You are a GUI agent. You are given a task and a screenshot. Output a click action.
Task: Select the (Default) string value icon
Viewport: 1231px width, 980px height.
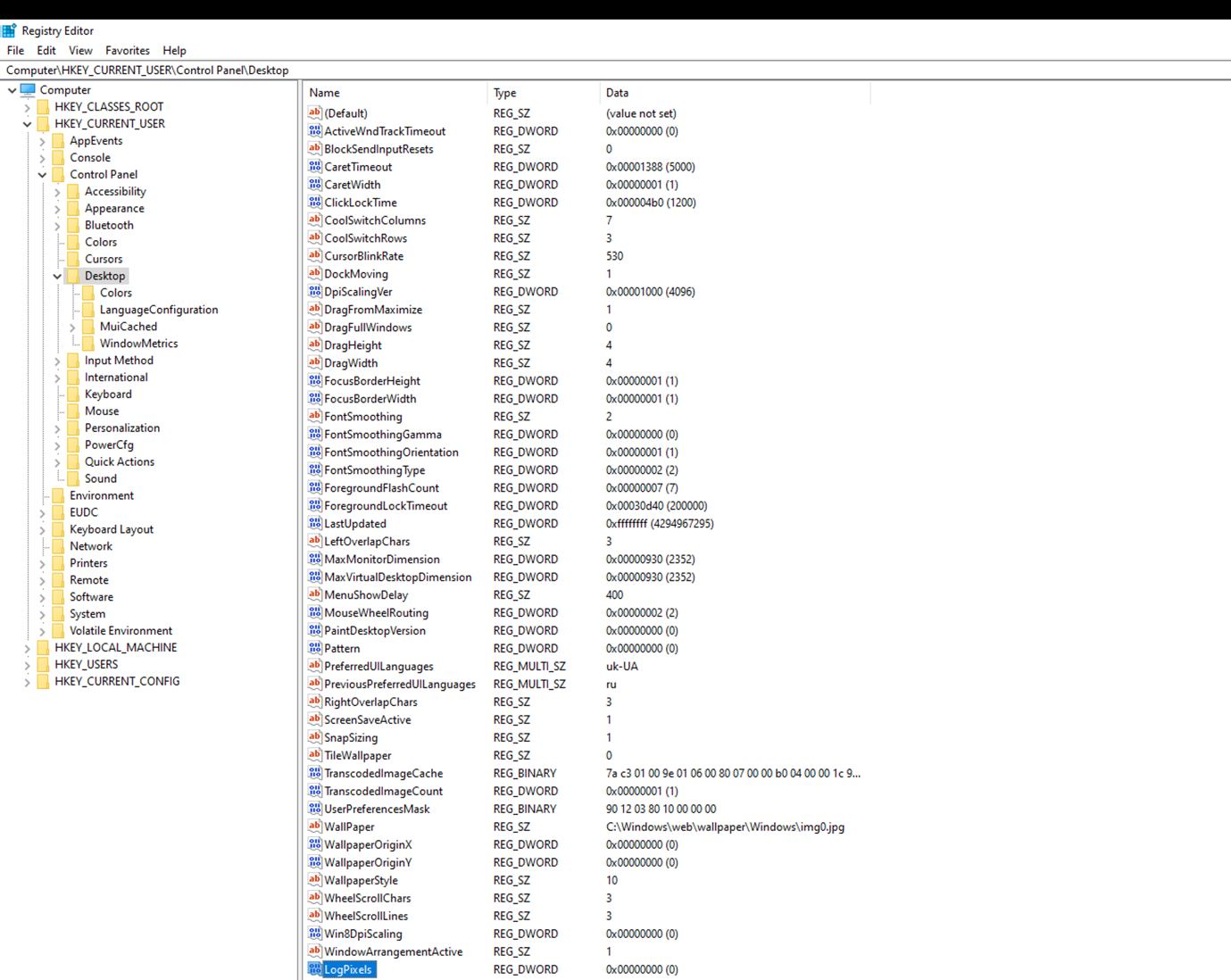314,112
